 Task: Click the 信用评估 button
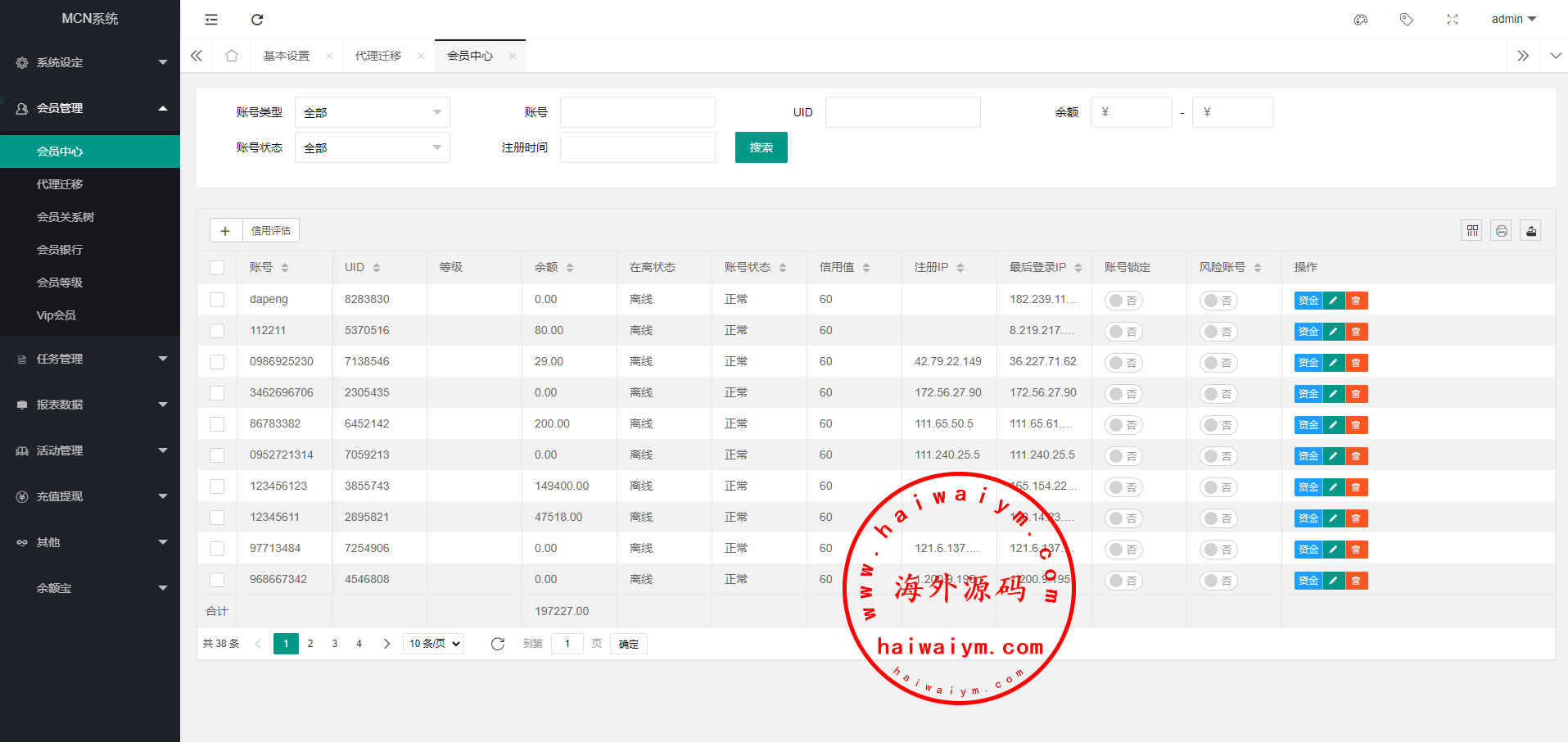pos(271,231)
